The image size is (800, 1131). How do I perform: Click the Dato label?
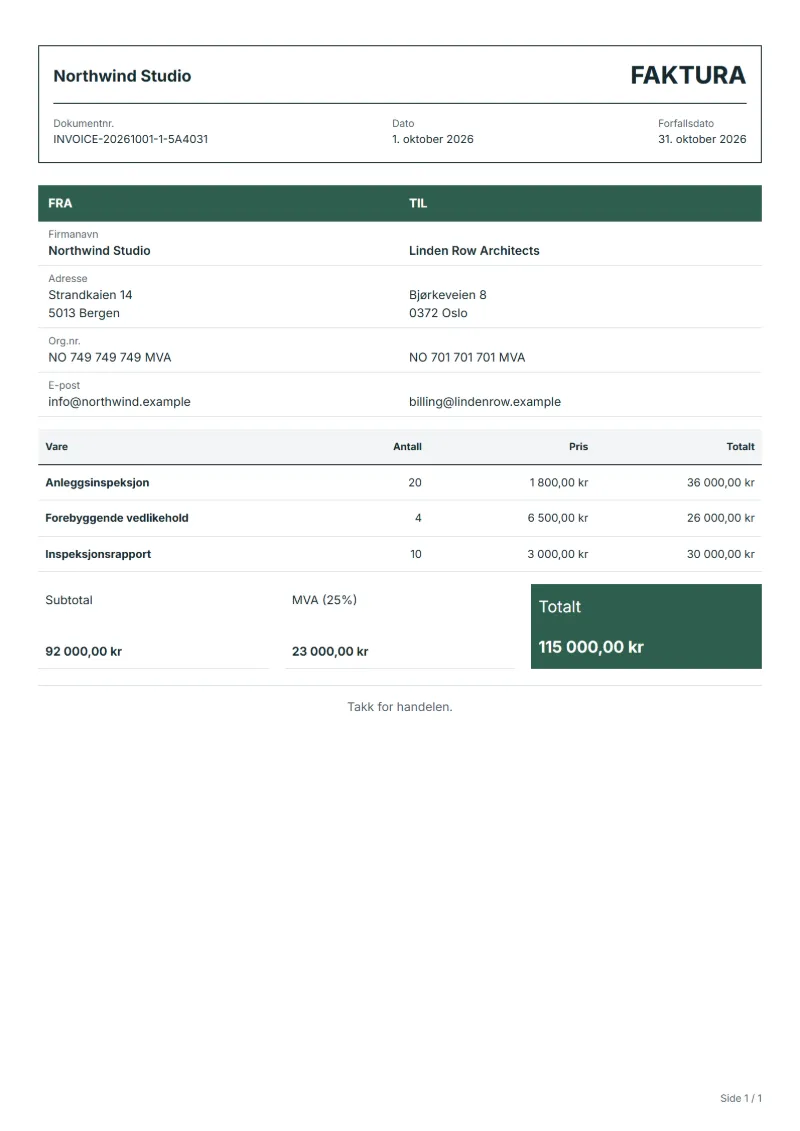(403, 123)
